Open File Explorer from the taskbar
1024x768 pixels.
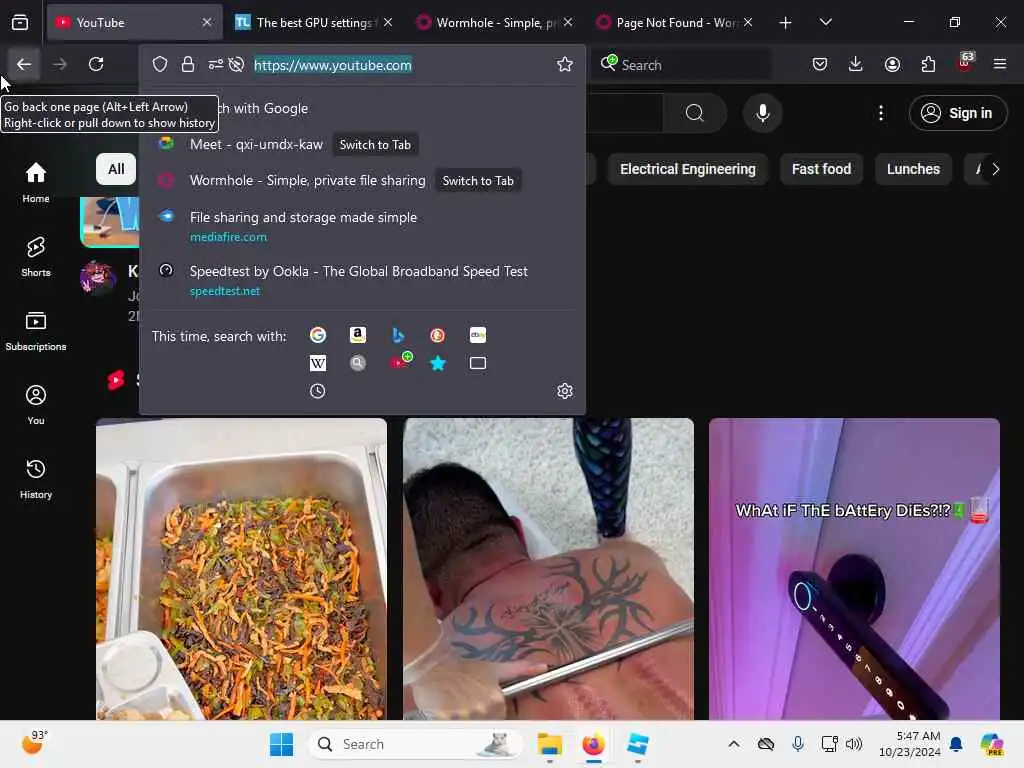(550, 744)
